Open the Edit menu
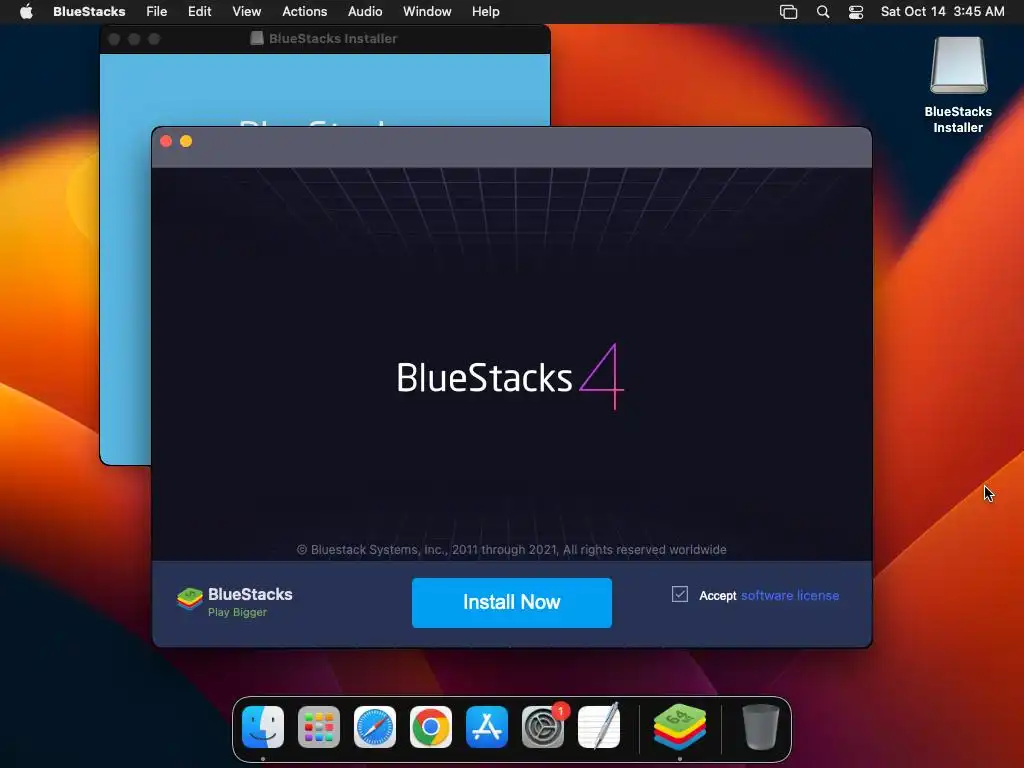The image size is (1024, 768). coord(199,12)
